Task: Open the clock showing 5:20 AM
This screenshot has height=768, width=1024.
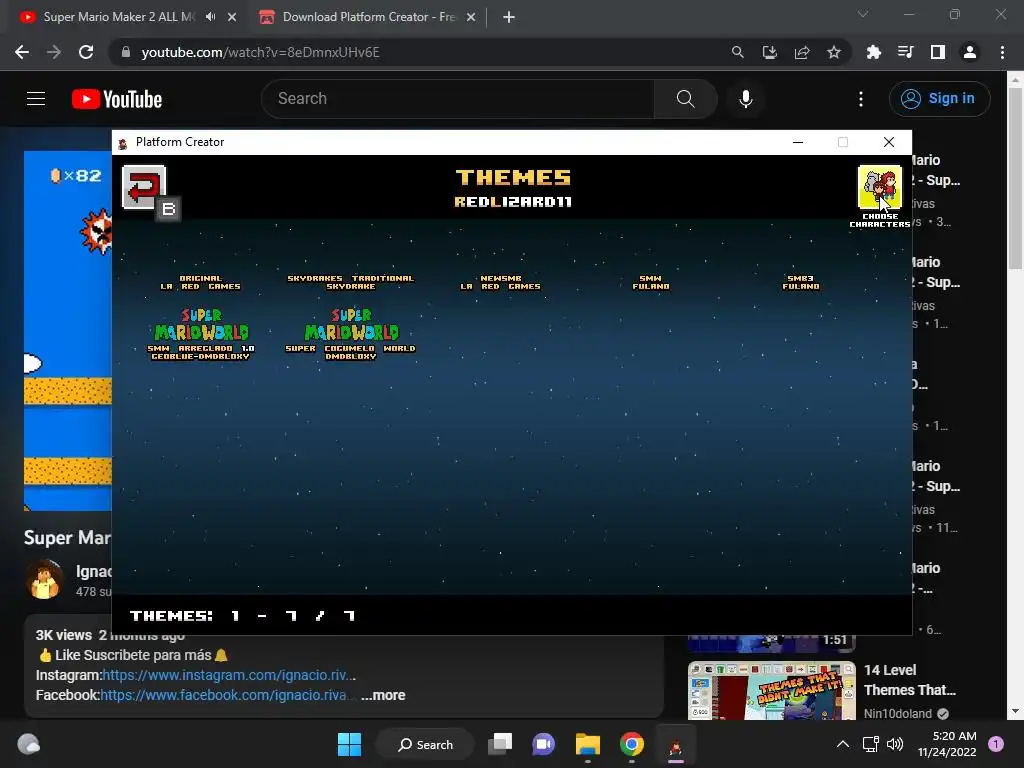Action: coord(947,744)
